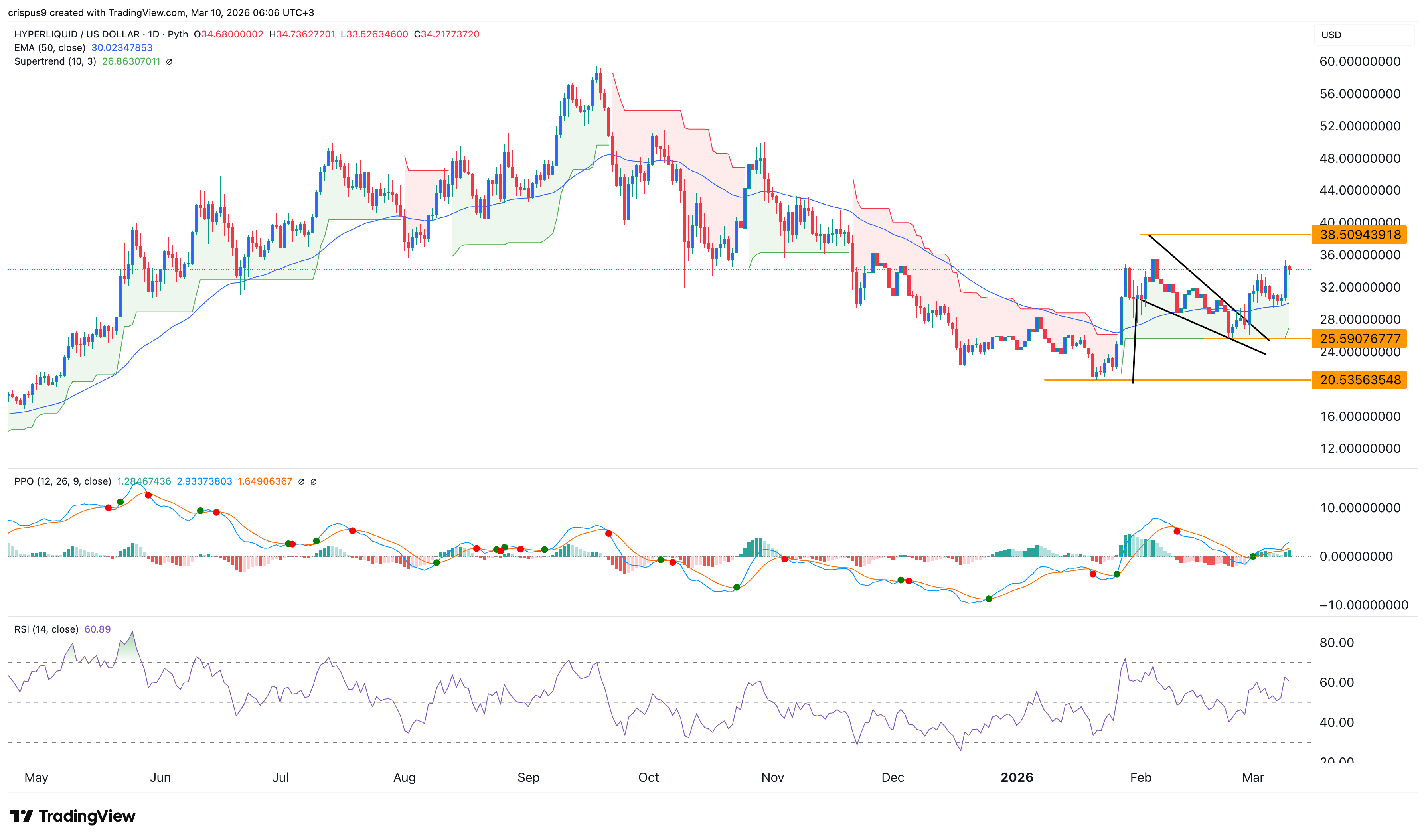
Task: Click the orange 25.59076777 price label
Action: [x=1359, y=339]
